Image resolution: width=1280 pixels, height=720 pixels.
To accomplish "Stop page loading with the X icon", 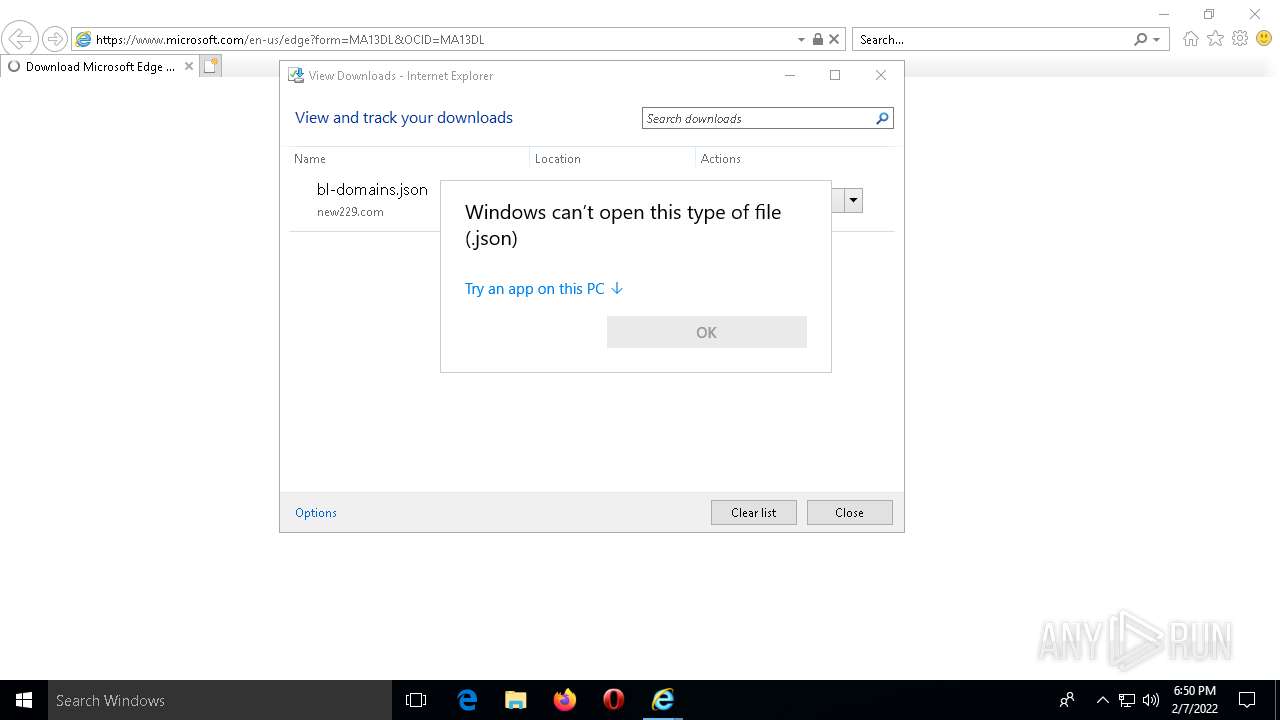I will tap(835, 39).
